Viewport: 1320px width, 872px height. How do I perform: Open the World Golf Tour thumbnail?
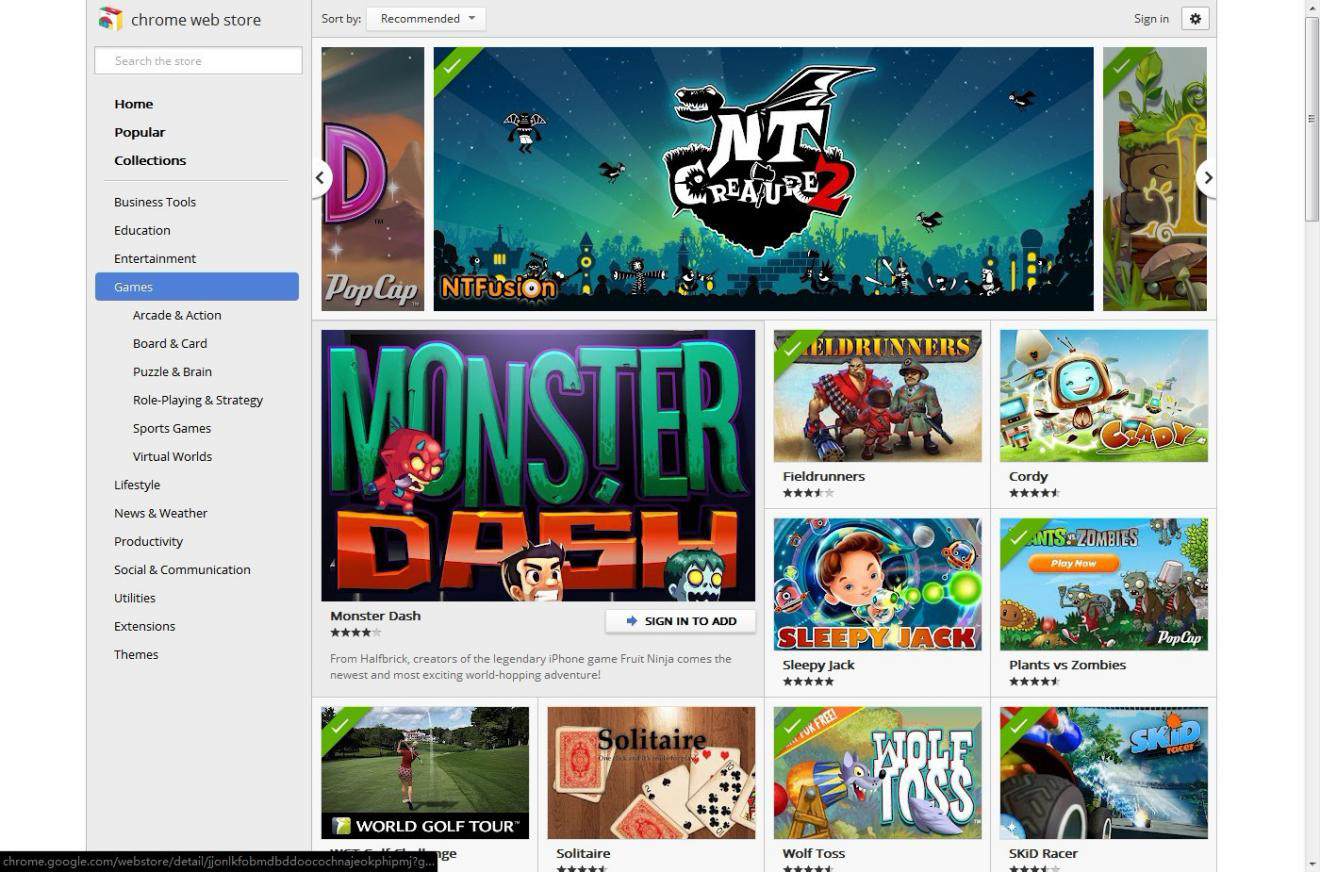425,773
